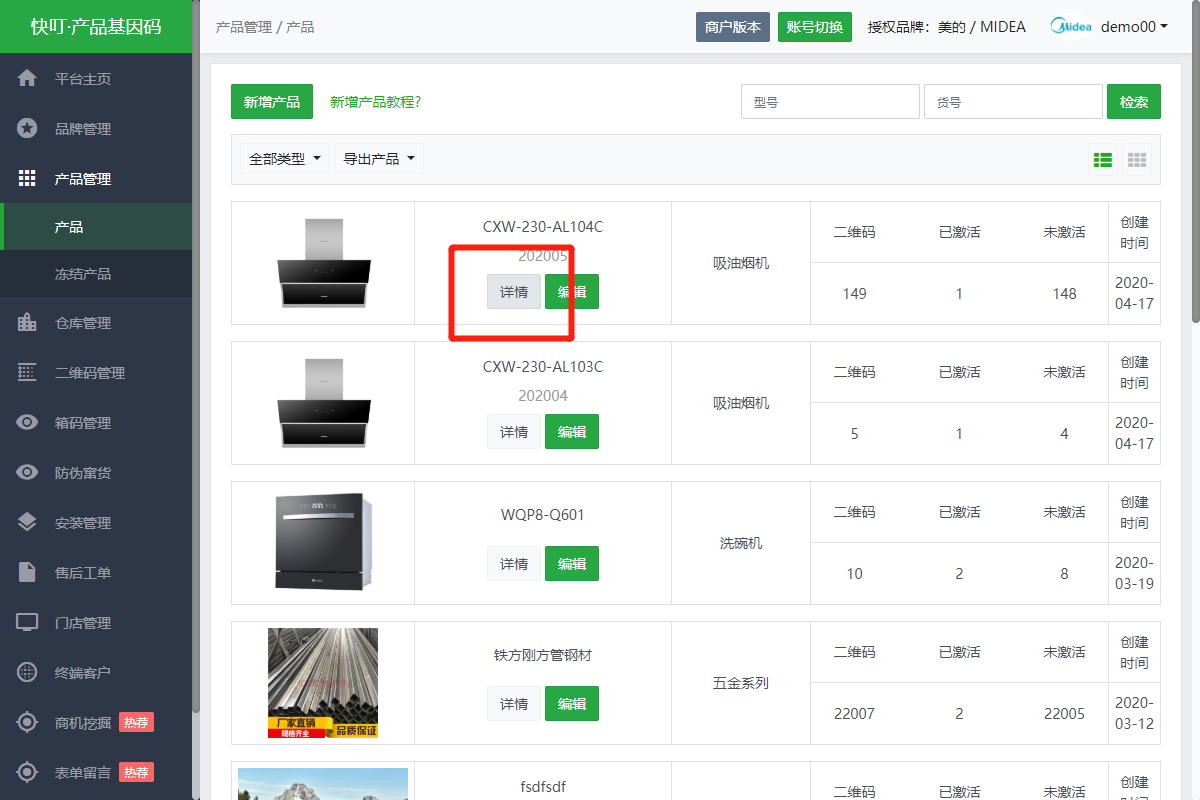Screen dimensions: 1200x800
Task: Click 编辑 for CXW-230-AL103C
Action: (x=572, y=432)
